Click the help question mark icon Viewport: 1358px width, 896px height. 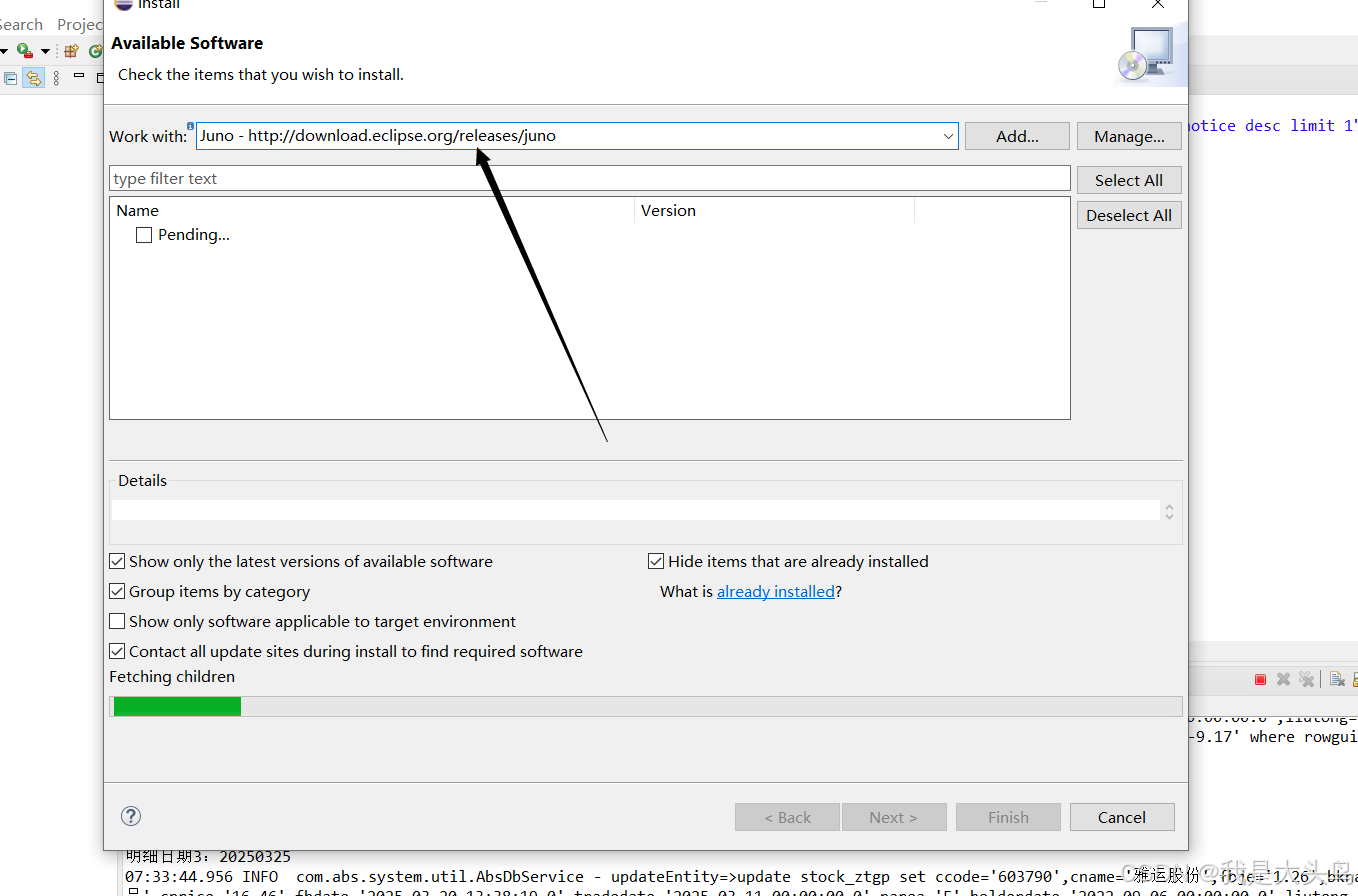pyautogui.click(x=131, y=816)
